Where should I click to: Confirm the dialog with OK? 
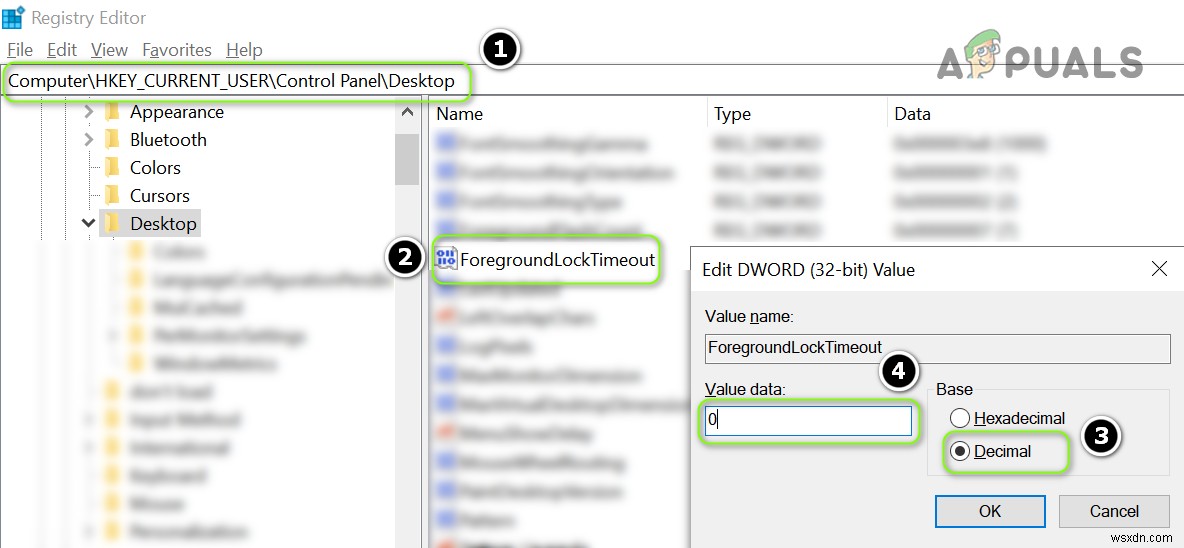click(x=990, y=511)
